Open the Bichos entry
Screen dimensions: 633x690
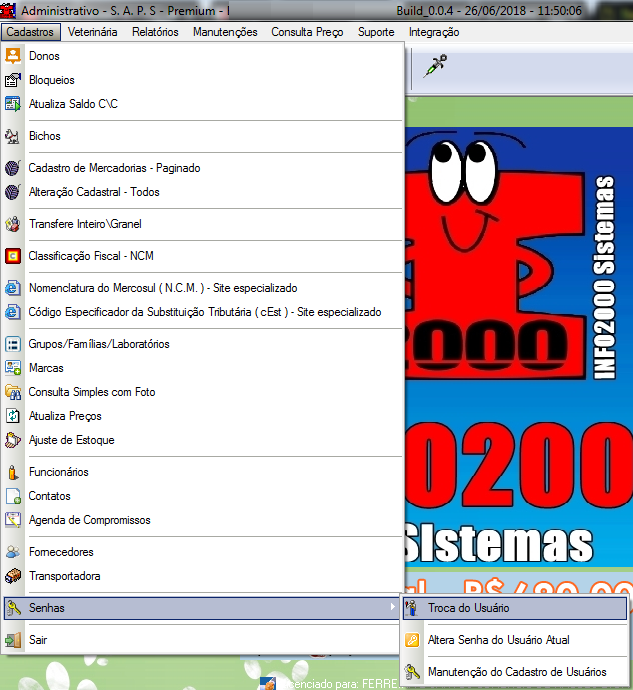(203, 136)
